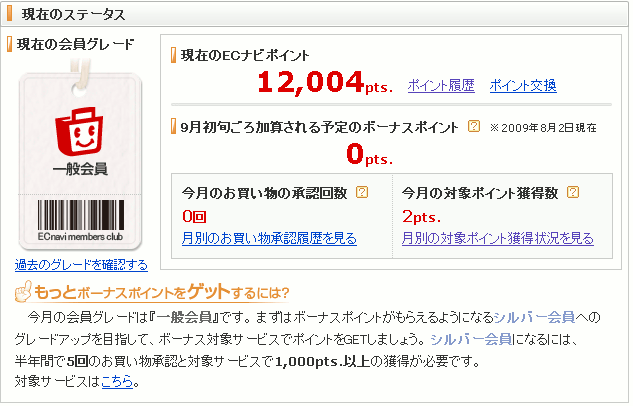Click the pointing hand icon by もっとボーナスポイント

coord(23,291)
